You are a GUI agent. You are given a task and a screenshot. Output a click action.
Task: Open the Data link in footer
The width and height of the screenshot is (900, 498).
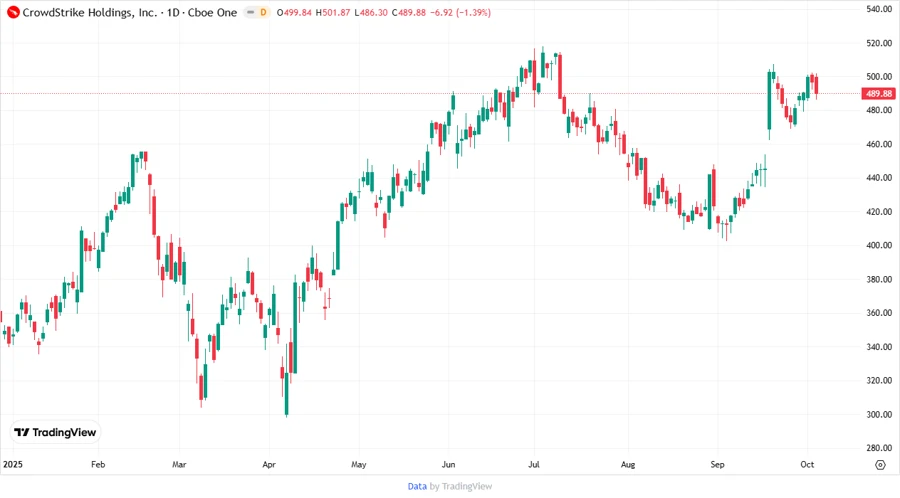417,486
